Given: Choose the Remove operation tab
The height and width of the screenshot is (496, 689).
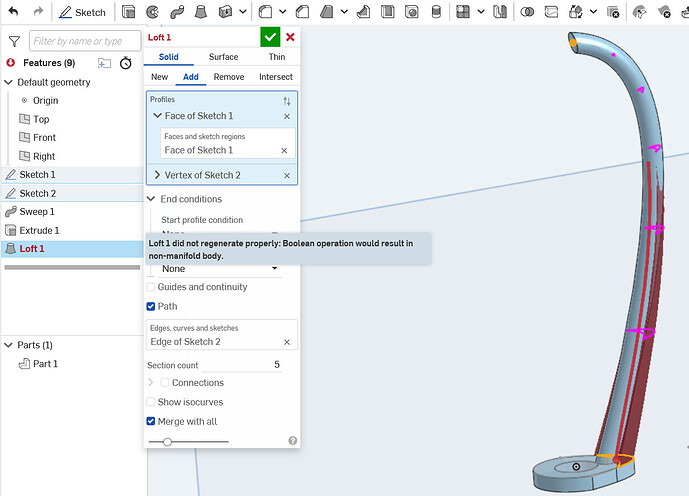Looking at the screenshot, I should [228, 77].
